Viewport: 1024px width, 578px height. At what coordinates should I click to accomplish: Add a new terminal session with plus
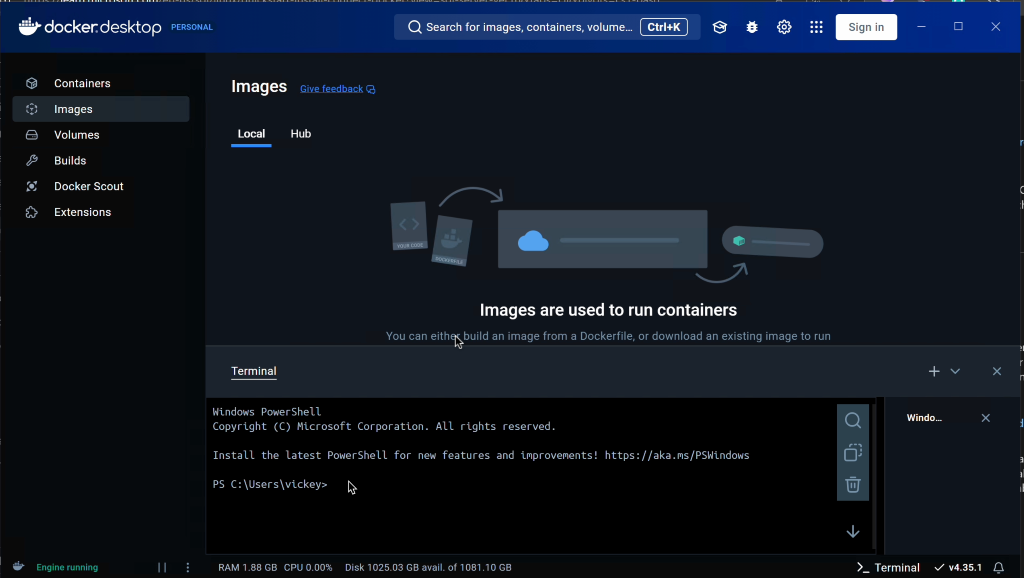tap(934, 371)
